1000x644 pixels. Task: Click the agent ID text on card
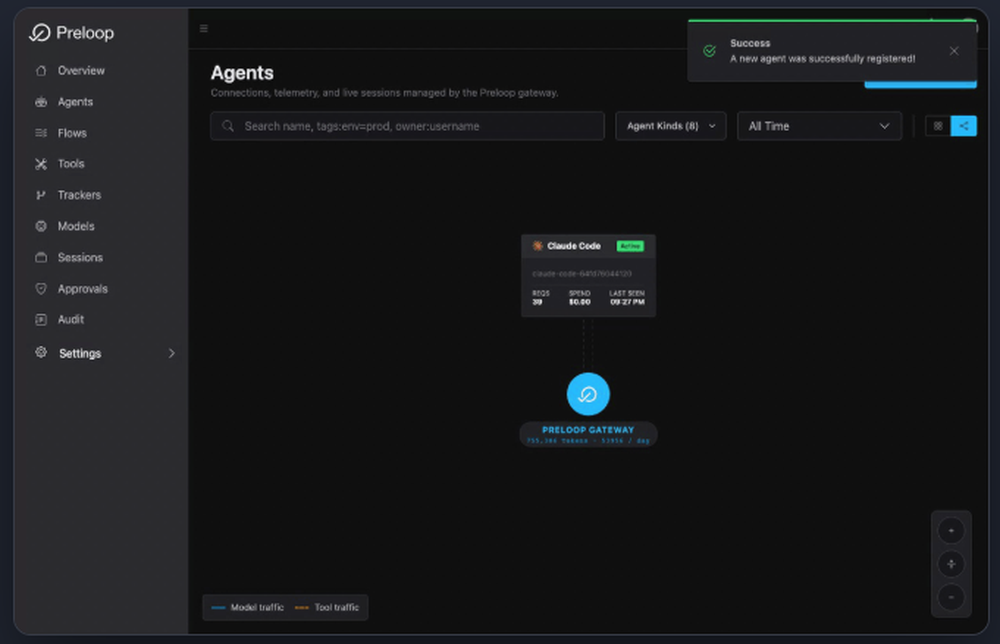[x=582, y=274]
